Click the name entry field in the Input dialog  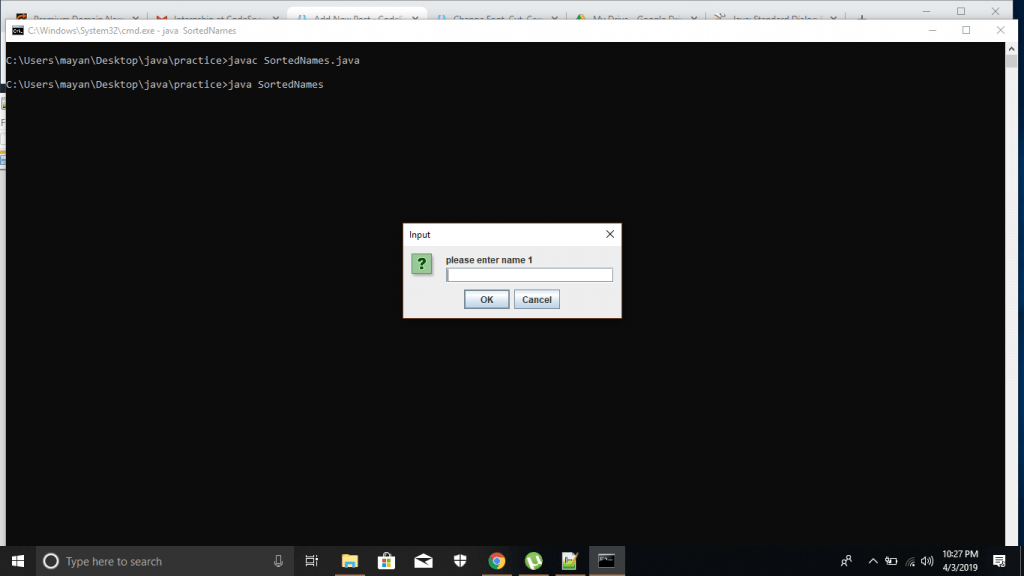529,274
